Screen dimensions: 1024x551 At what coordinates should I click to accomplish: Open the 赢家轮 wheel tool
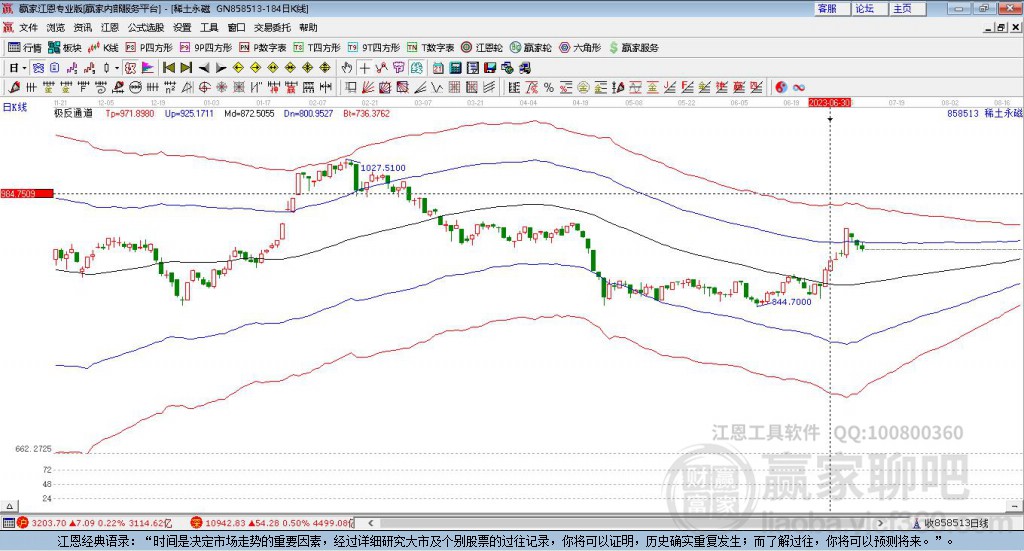[x=531, y=48]
